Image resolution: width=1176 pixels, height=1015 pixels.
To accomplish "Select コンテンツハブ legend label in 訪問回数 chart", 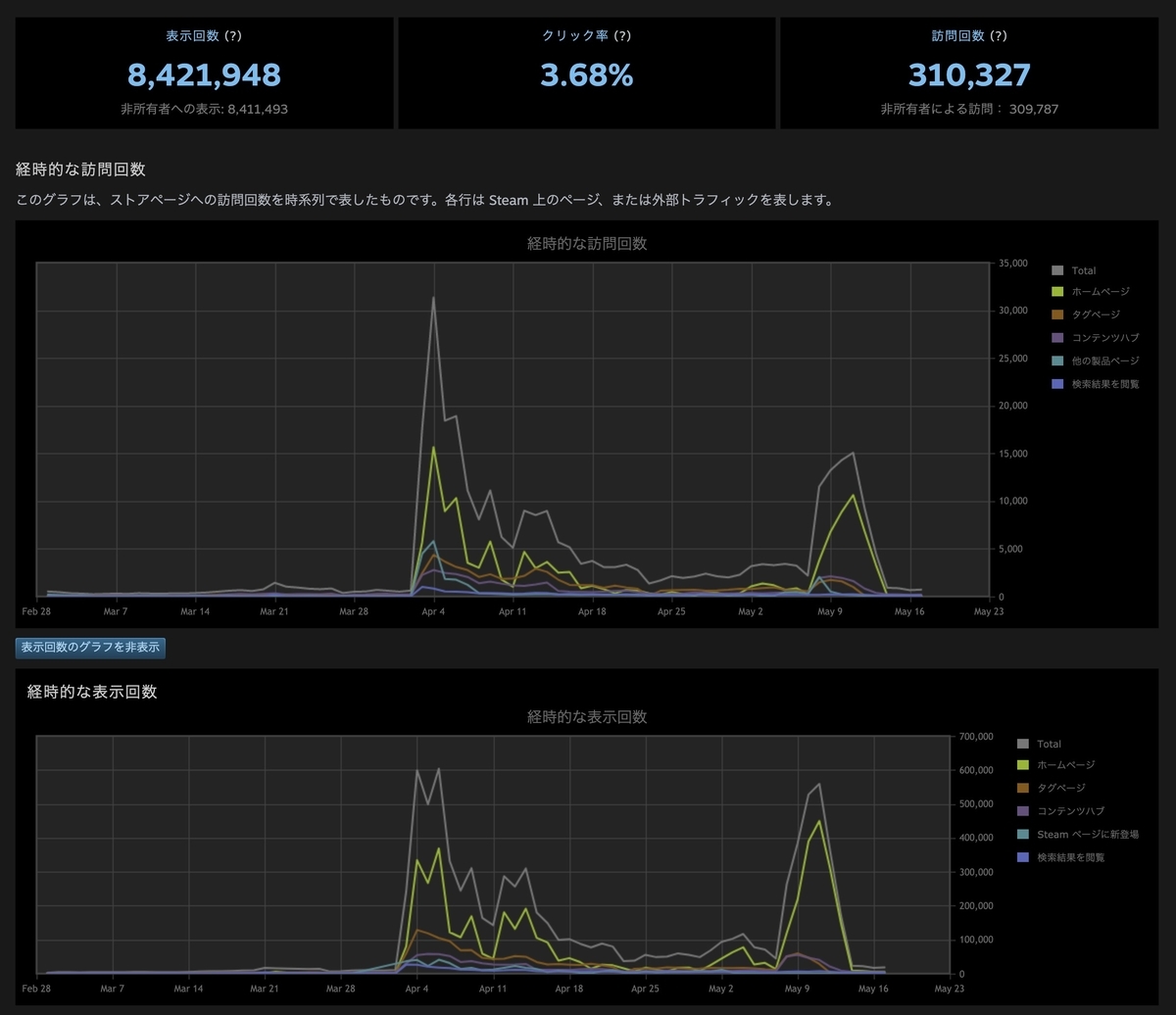I will 1105,338.
